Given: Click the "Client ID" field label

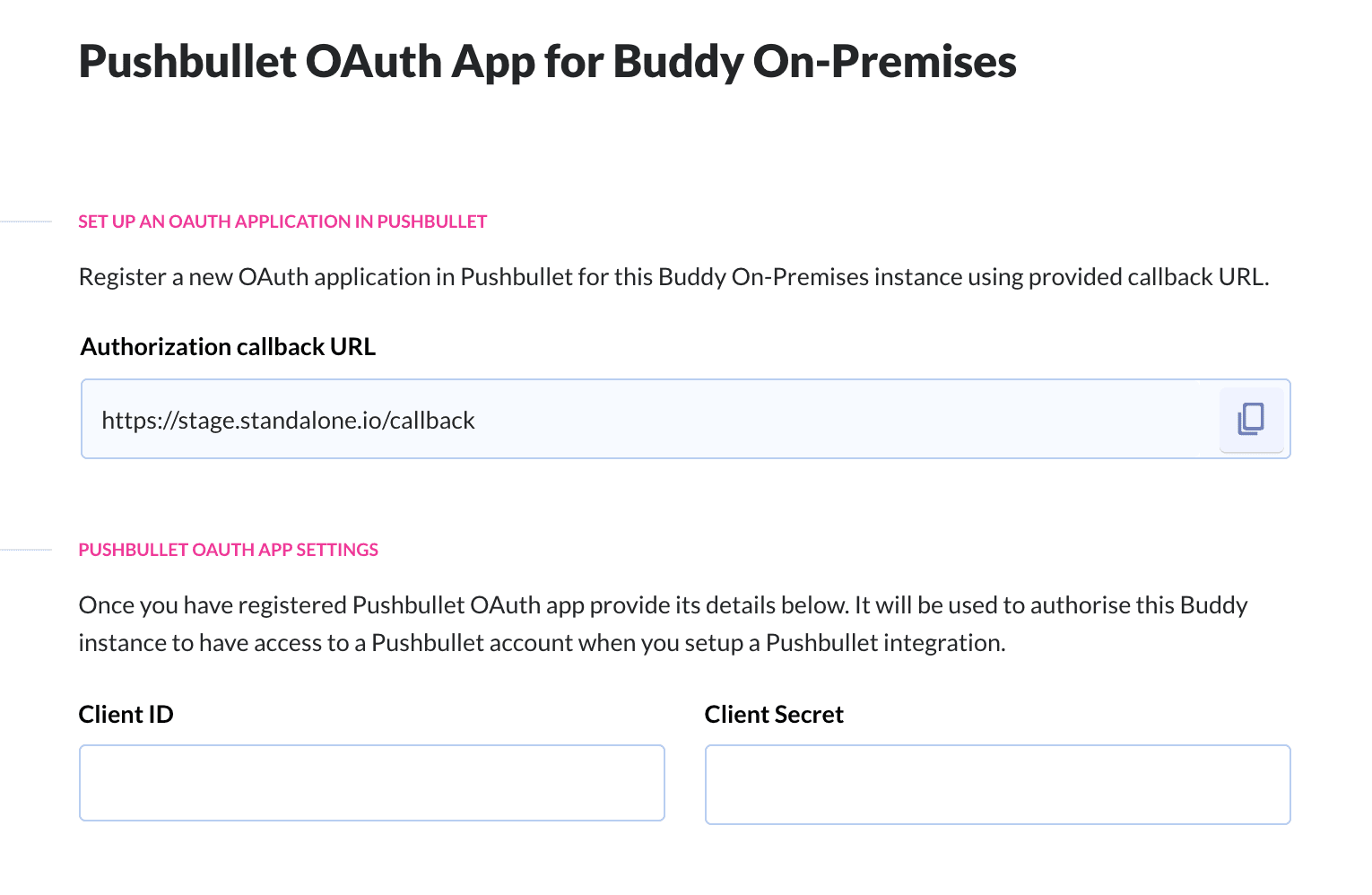Looking at the screenshot, I should pos(126,715).
